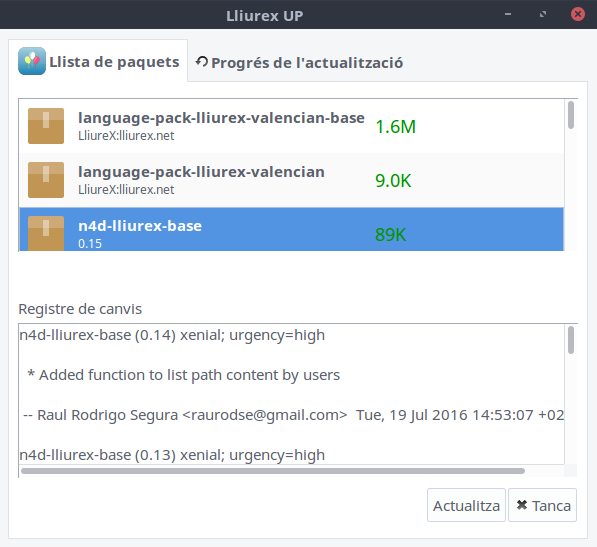Start the update with Actualitza button

point(466,505)
